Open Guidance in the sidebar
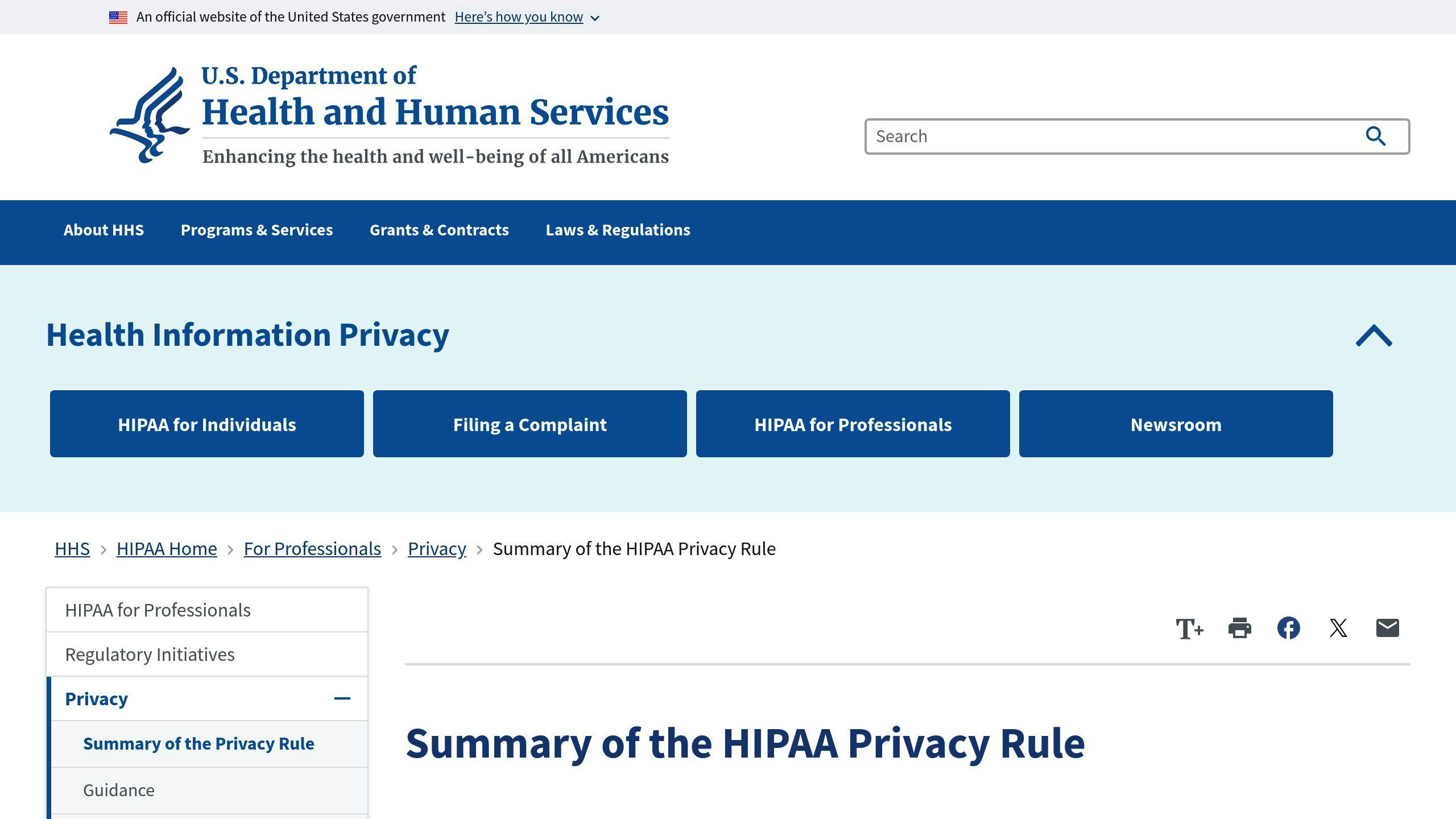 [209, 791]
